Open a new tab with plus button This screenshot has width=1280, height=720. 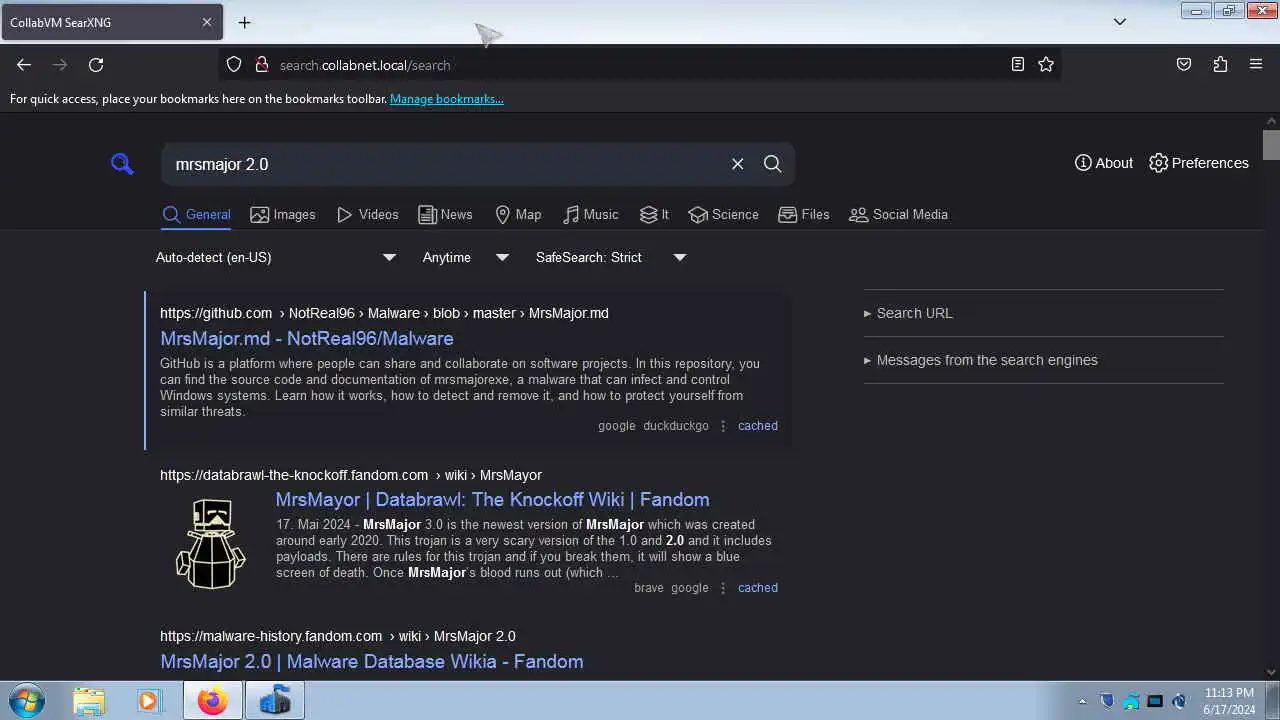click(244, 22)
